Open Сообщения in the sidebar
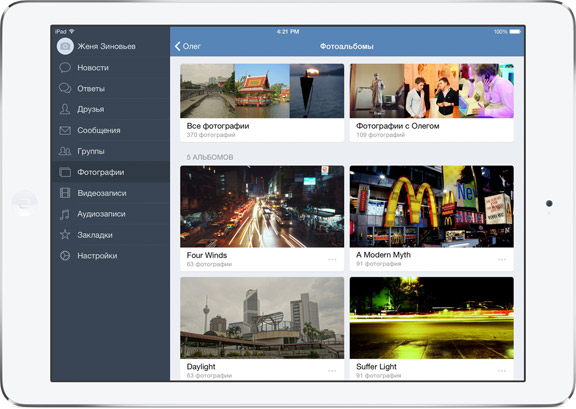 (111, 130)
